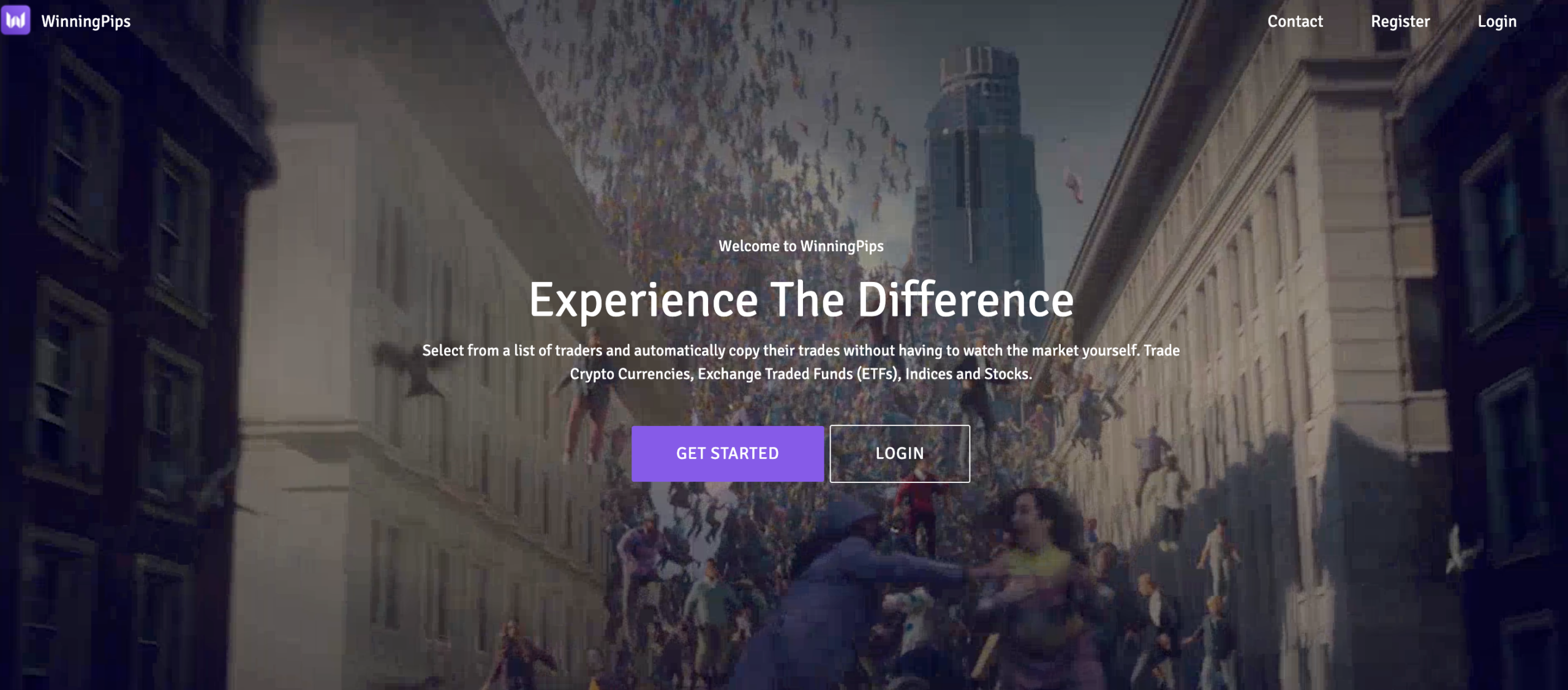Screen dimensions: 1568x690
Task: Click the purple WinningPips logo icon
Action: [15, 21]
